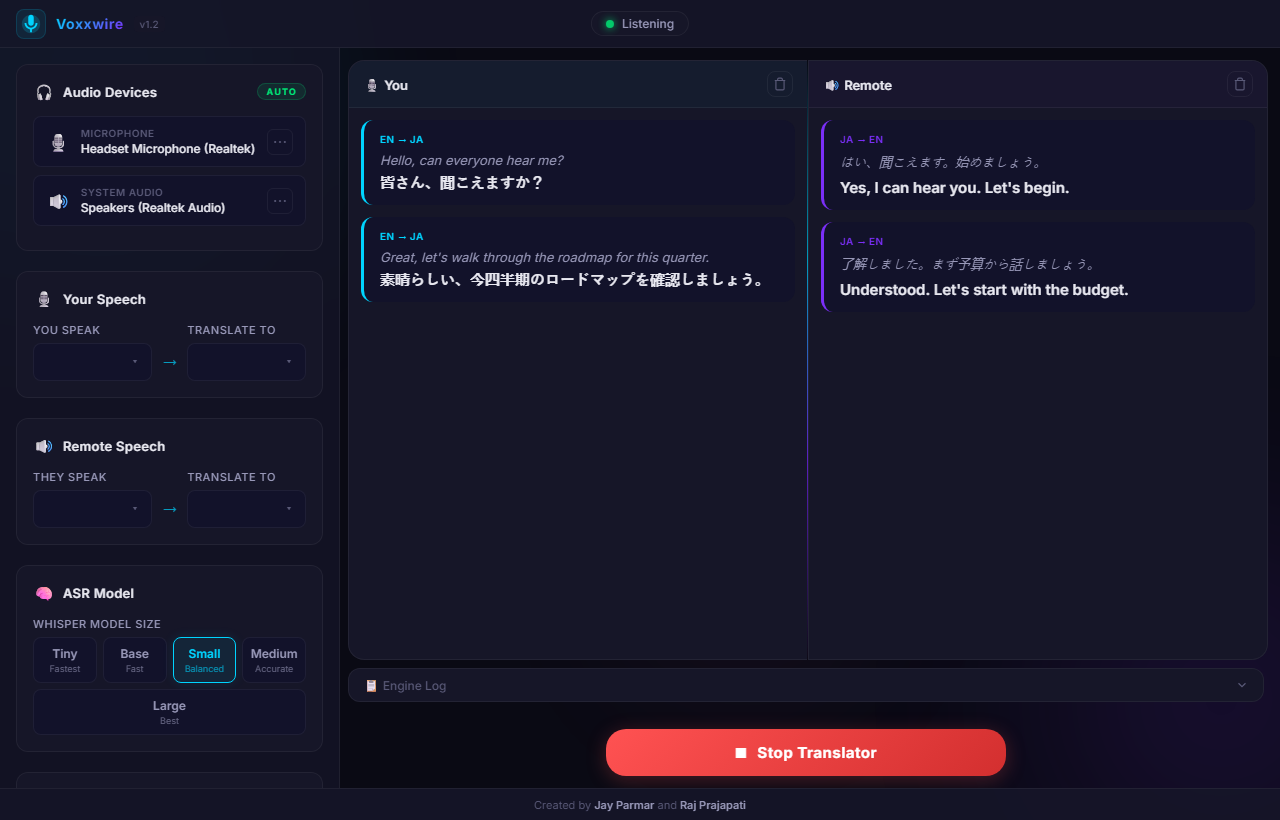Toggle the AUTO badge in Audio Devices
Viewport: 1280px width, 820px height.
coord(281,92)
